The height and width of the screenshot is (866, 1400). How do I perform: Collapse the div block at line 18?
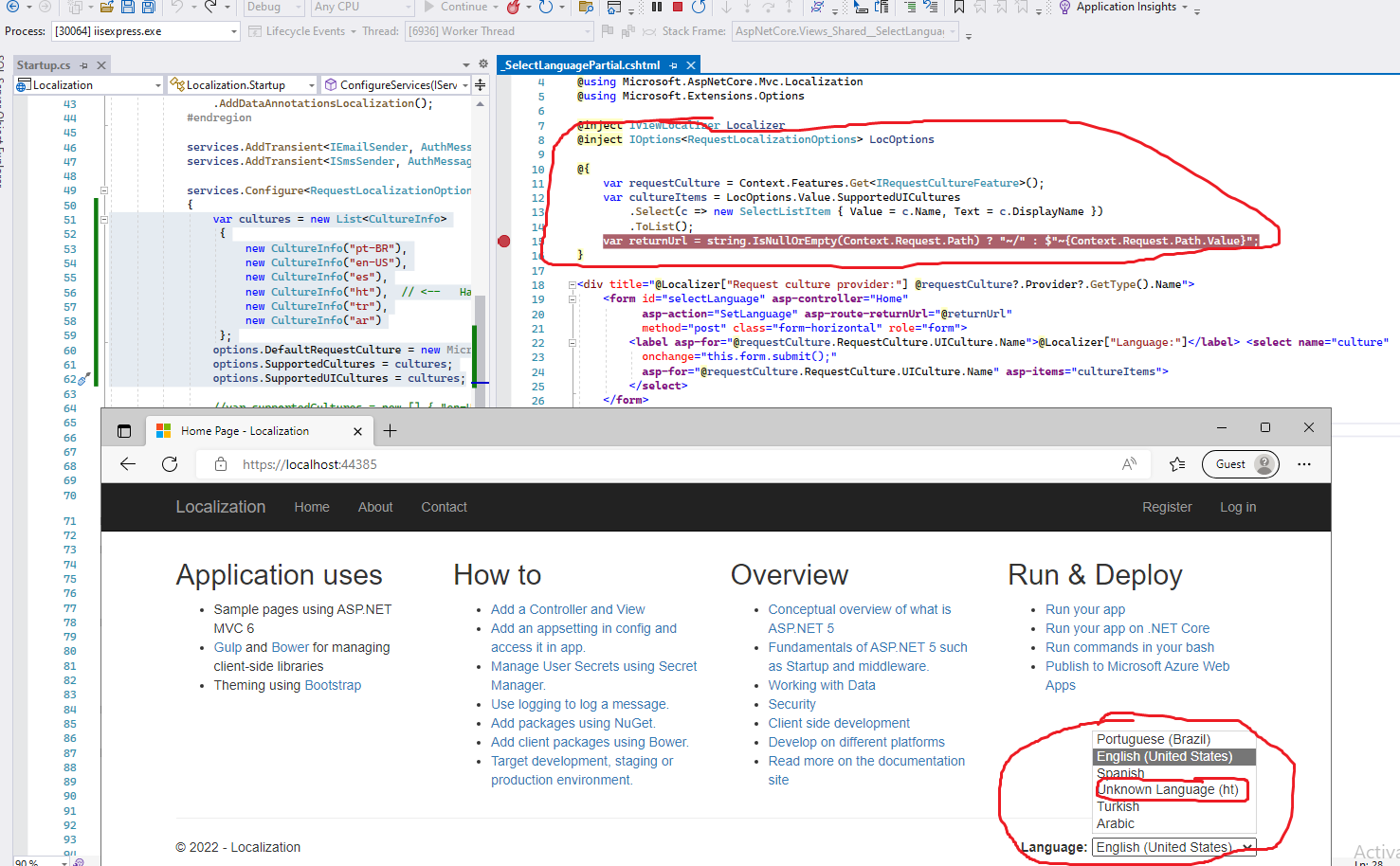point(572,284)
